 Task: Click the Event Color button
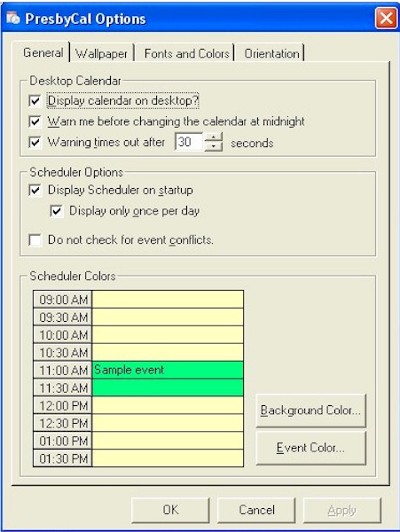(310, 448)
